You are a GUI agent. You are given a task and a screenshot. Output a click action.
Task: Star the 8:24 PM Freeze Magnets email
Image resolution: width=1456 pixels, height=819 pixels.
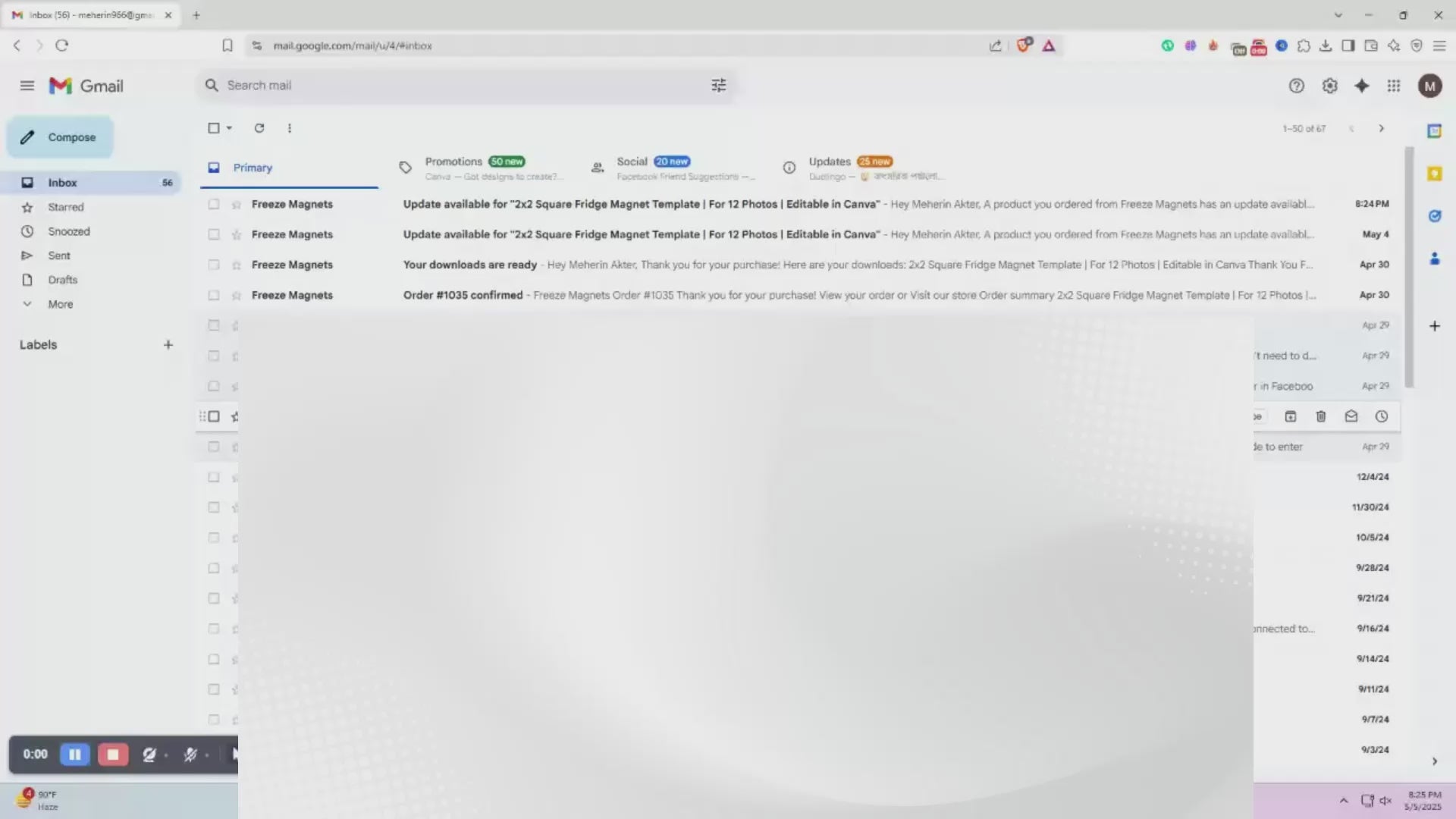click(x=237, y=204)
